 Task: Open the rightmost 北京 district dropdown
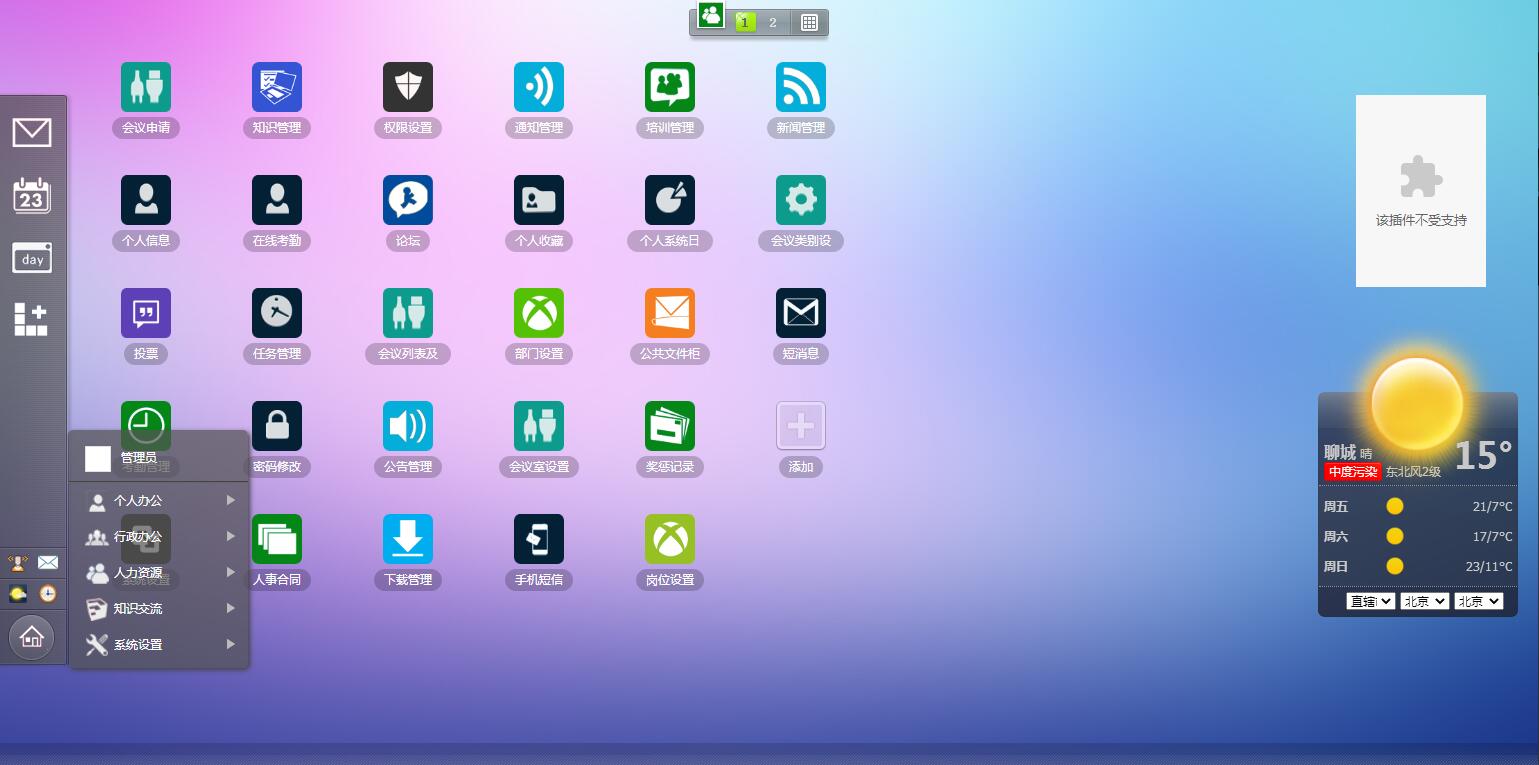1478,601
